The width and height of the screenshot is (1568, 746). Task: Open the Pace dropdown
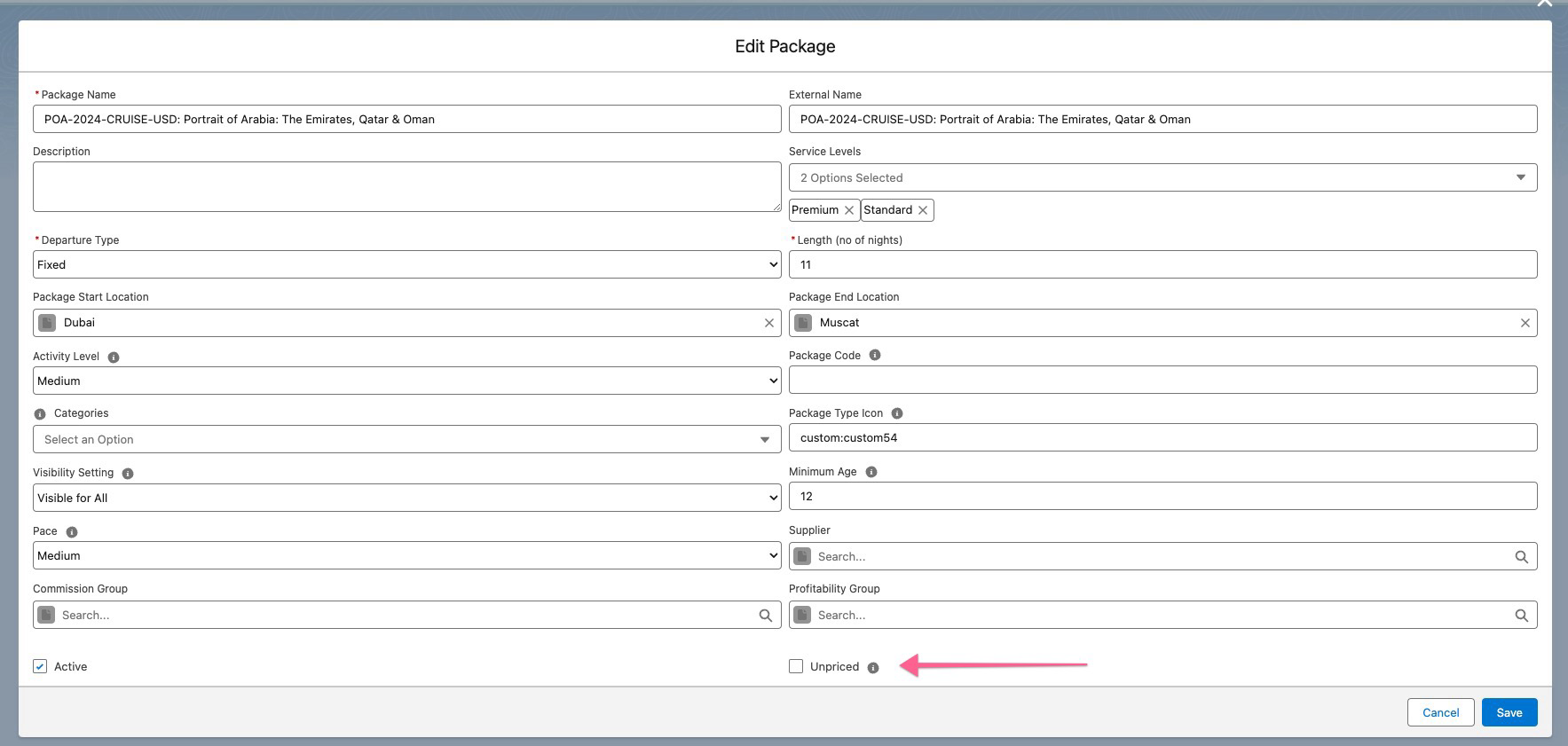[x=406, y=555]
